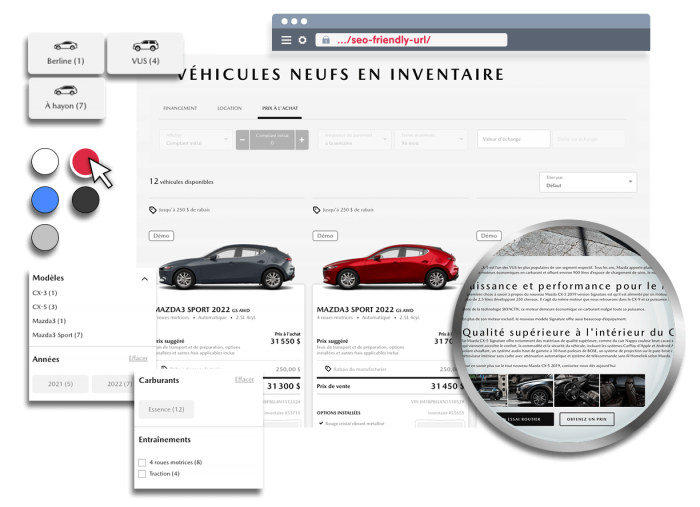Screen dimensions: 700x507
Task: Click the rebate tag icon above grey car
Action: click(153, 210)
